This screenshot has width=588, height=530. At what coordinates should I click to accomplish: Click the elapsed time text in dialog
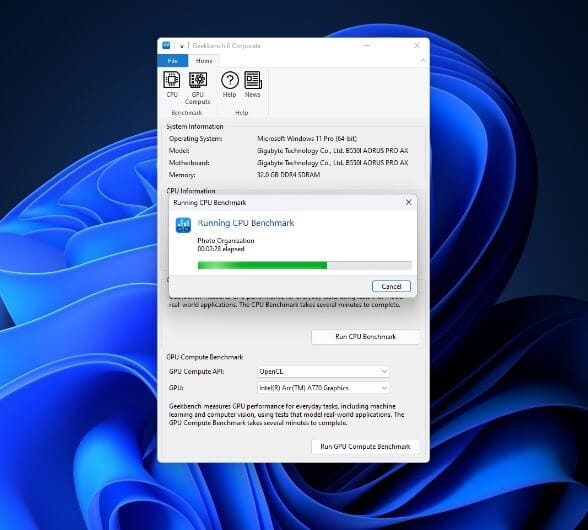221,249
